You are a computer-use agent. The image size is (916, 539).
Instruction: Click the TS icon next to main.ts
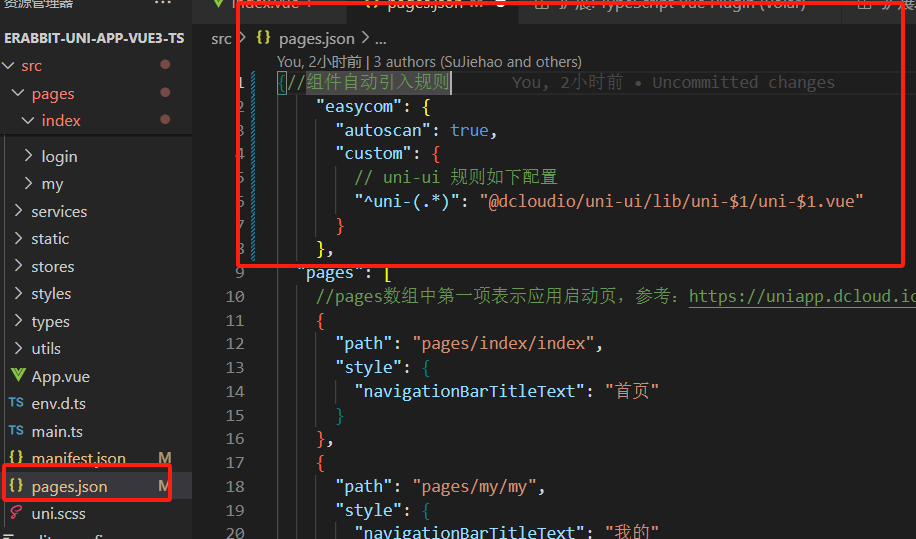click(x=16, y=431)
